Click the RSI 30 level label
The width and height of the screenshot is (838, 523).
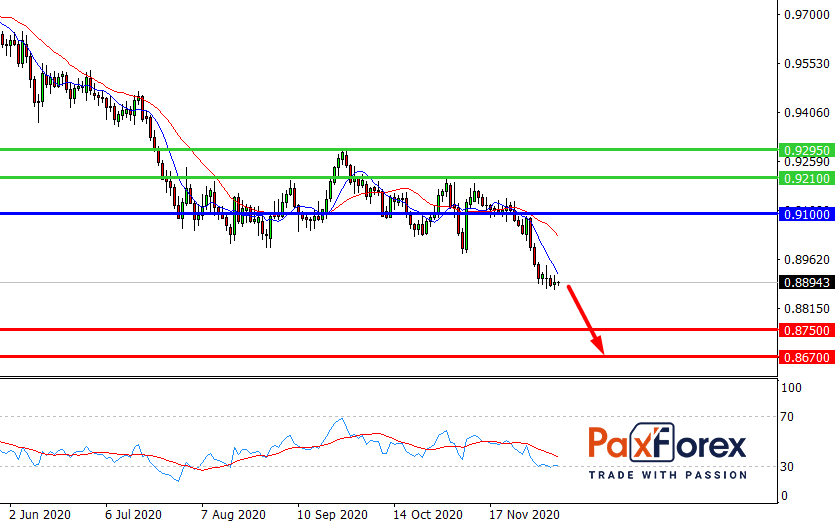tap(787, 467)
